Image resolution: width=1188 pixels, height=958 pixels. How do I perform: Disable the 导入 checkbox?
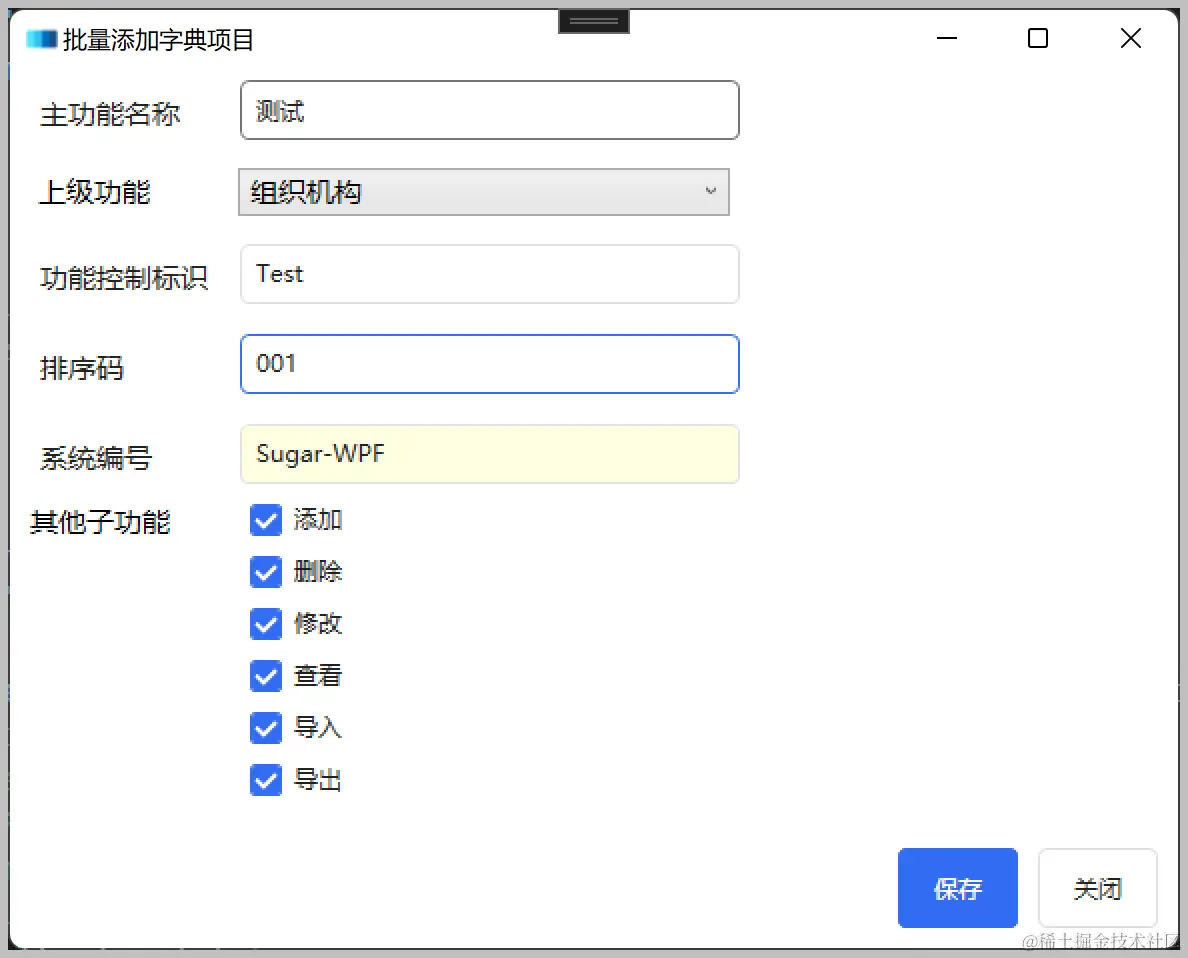tap(266, 728)
